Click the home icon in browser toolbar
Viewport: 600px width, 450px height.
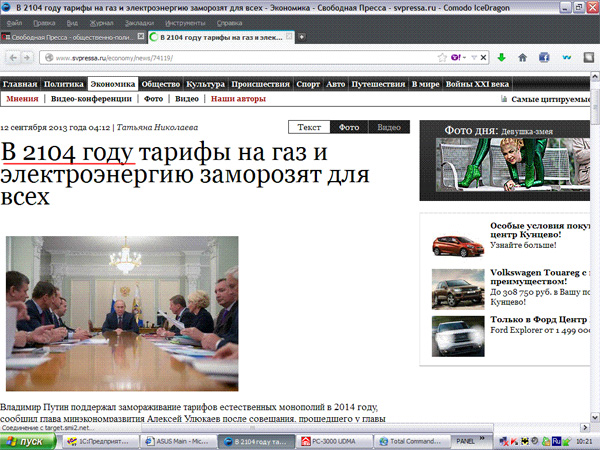click(522, 58)
